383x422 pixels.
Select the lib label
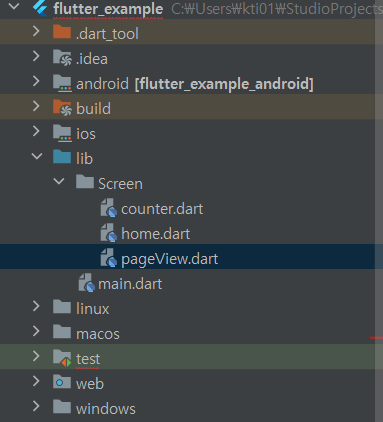tap(84, 159)
